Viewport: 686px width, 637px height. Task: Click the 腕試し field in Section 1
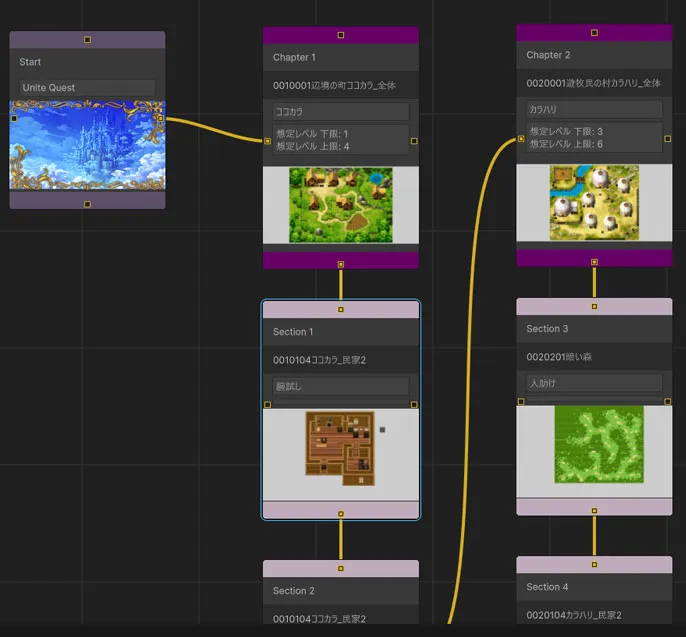tap(341, 386)
